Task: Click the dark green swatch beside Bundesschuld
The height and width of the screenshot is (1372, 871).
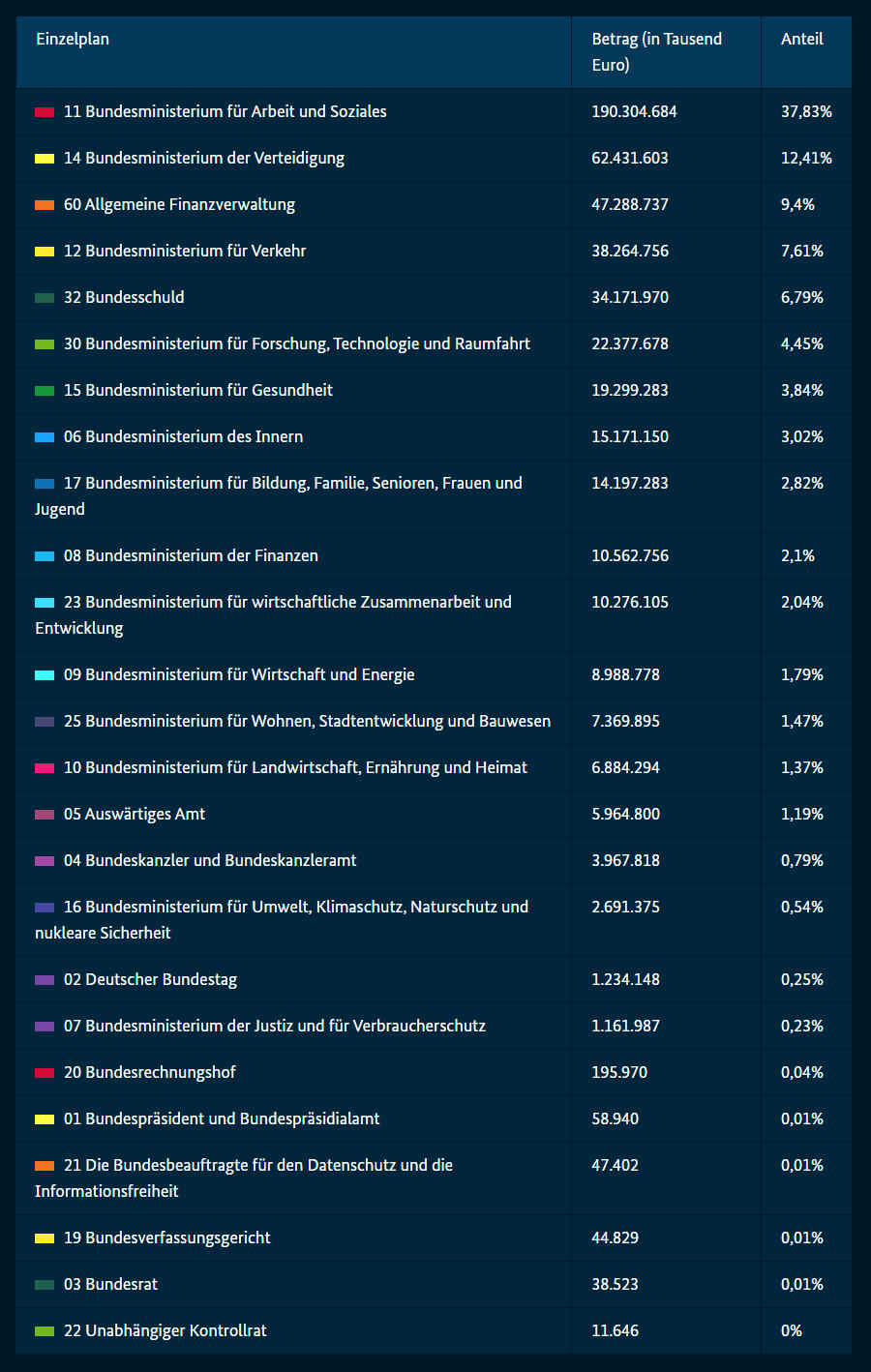Action: (x=45, y=298)
